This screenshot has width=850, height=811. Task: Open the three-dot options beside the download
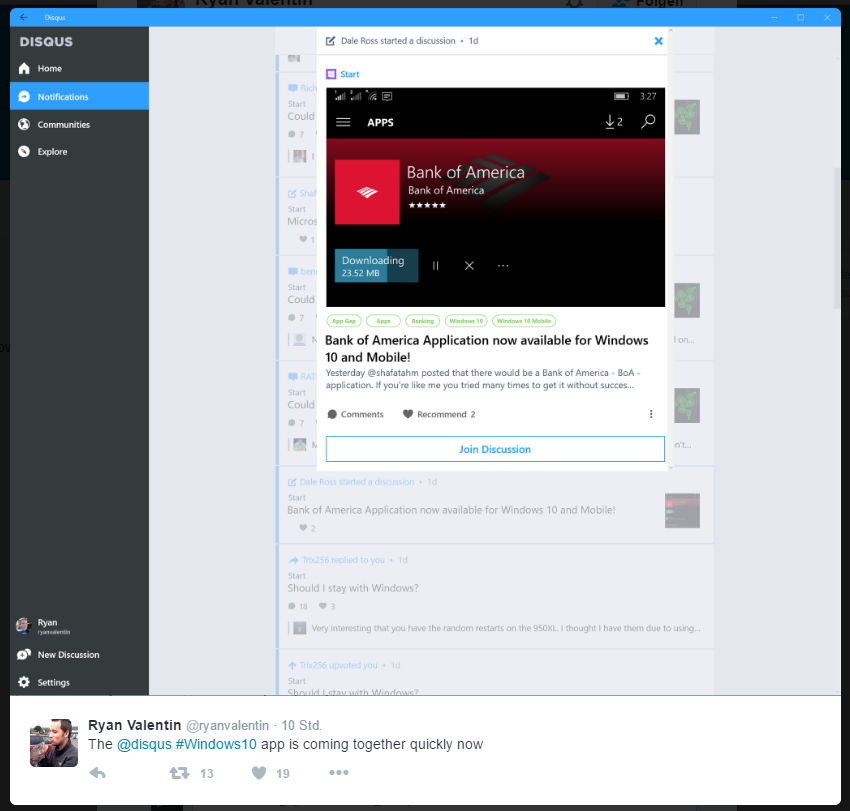click(x=503, y=266)
